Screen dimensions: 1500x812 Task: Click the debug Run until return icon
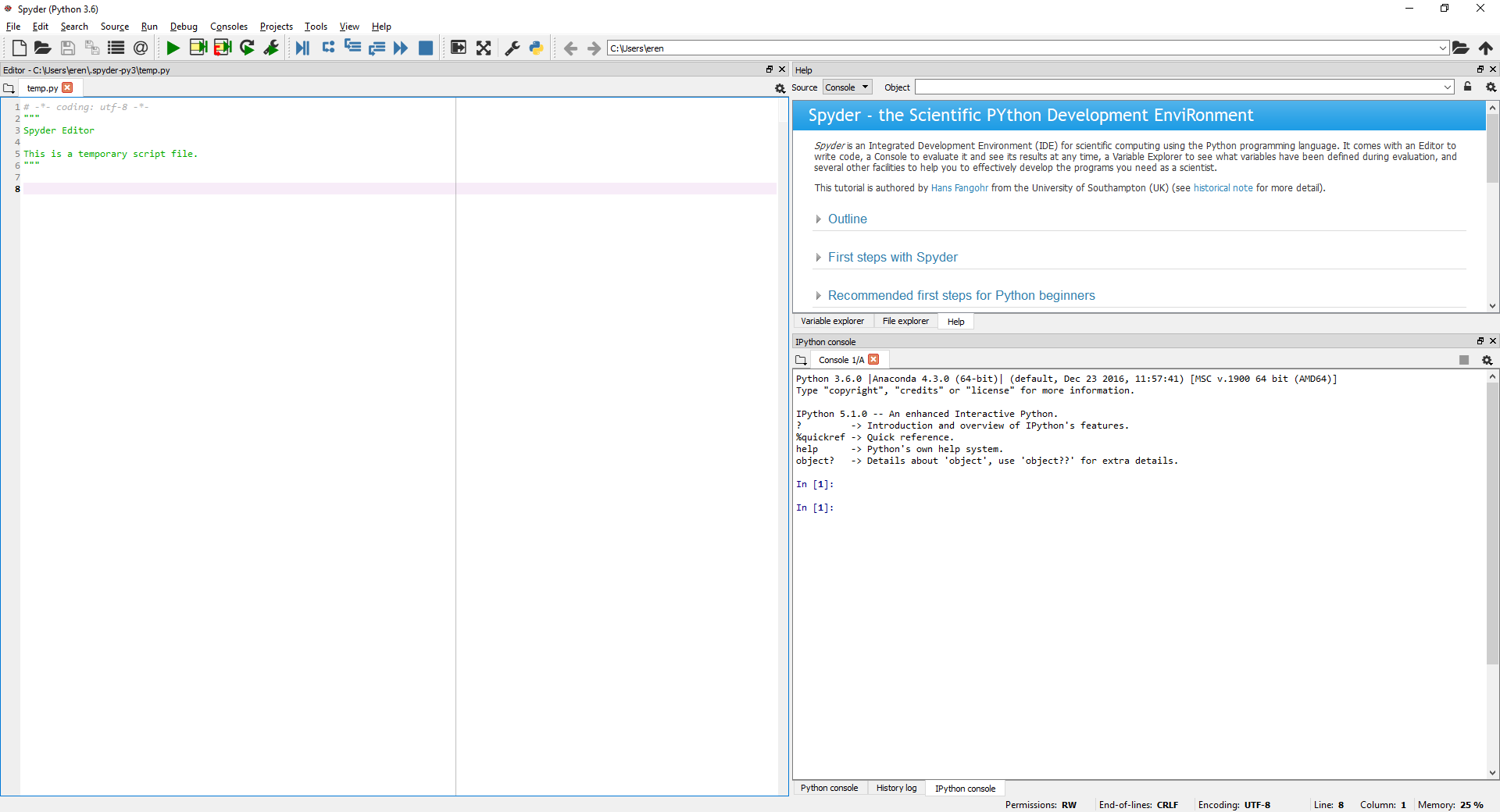coord(377,48)
